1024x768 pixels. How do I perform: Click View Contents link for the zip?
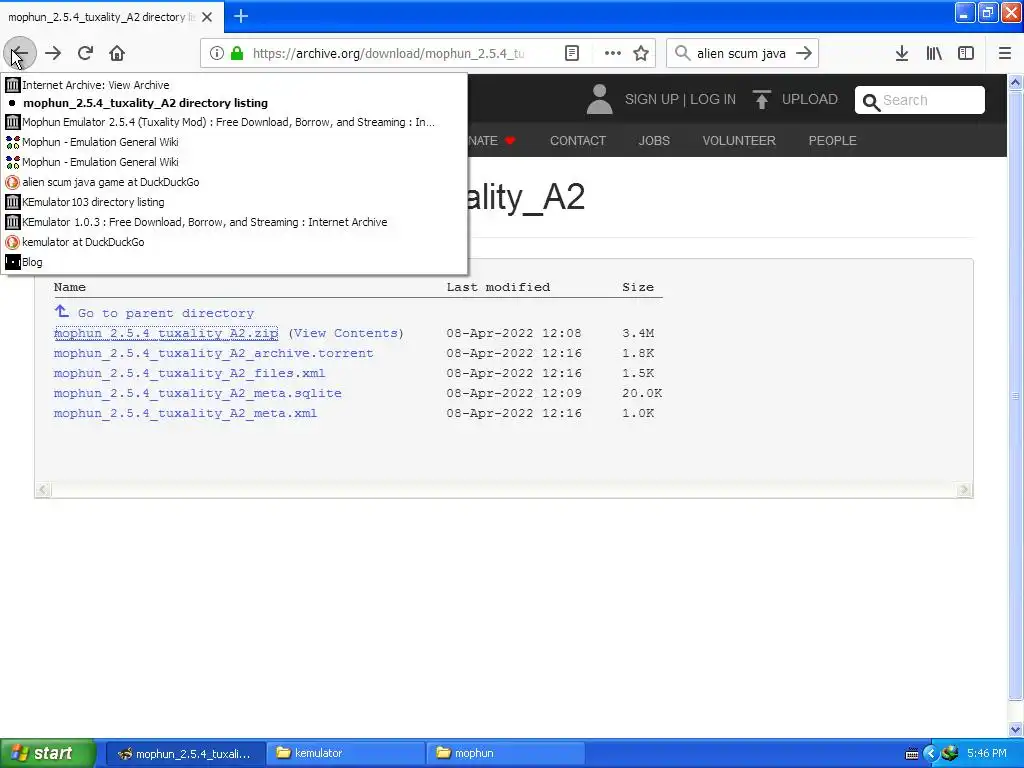click(x=346, y=333)
